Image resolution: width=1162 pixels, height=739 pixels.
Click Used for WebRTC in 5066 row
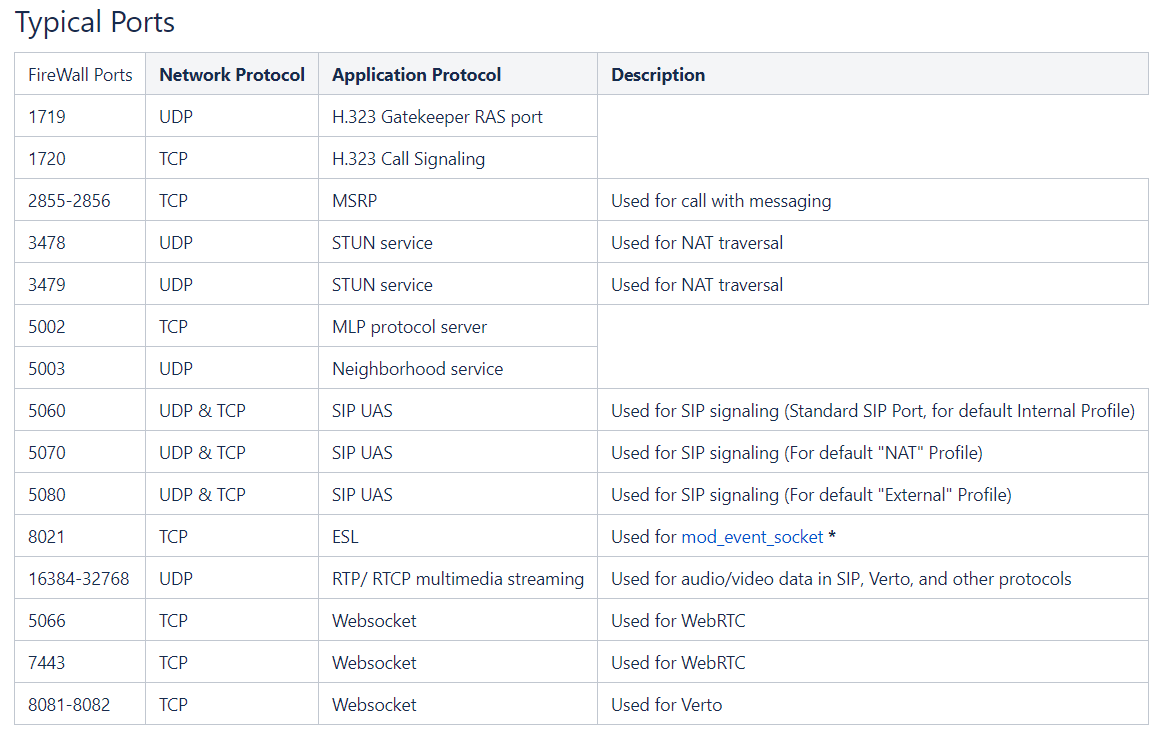pos(873,620)
